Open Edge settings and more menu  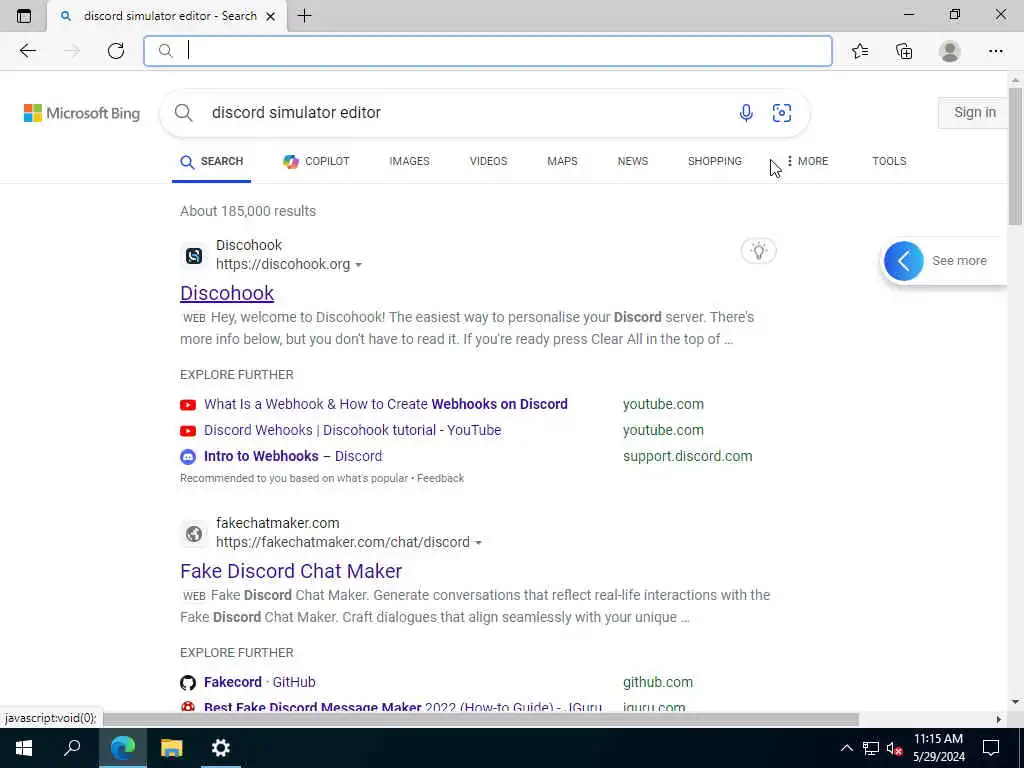coord(995,51)
